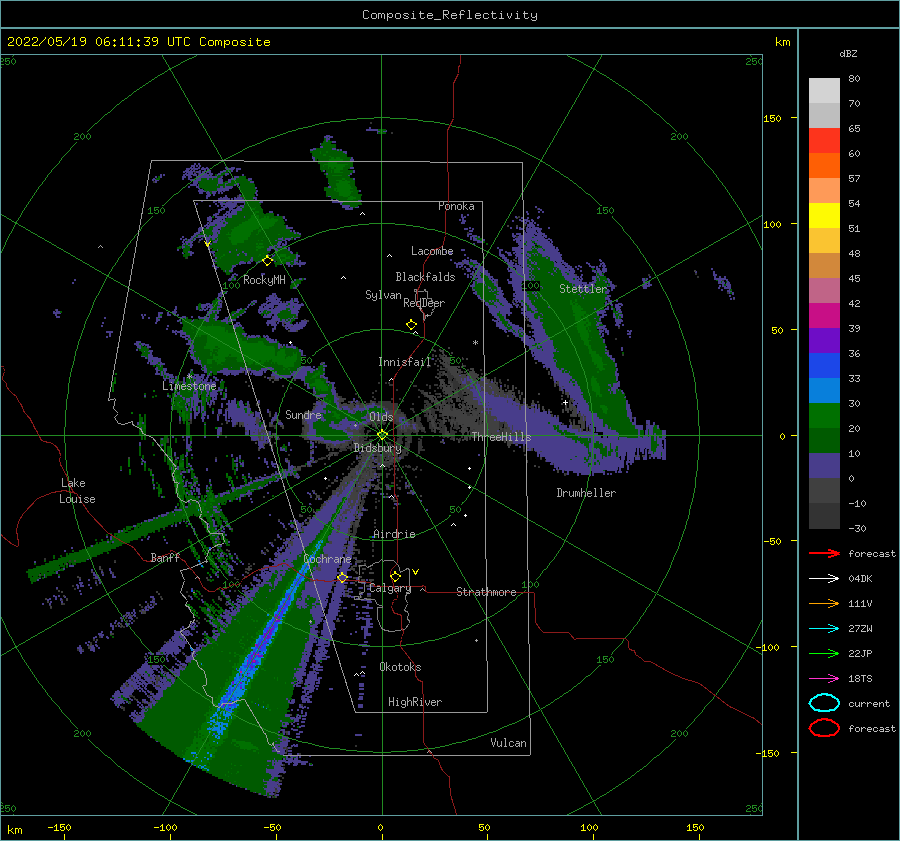This screenshot has height=841, width=900.
Task: Click the Innisfail town label
Action: [x=404, y=362]
